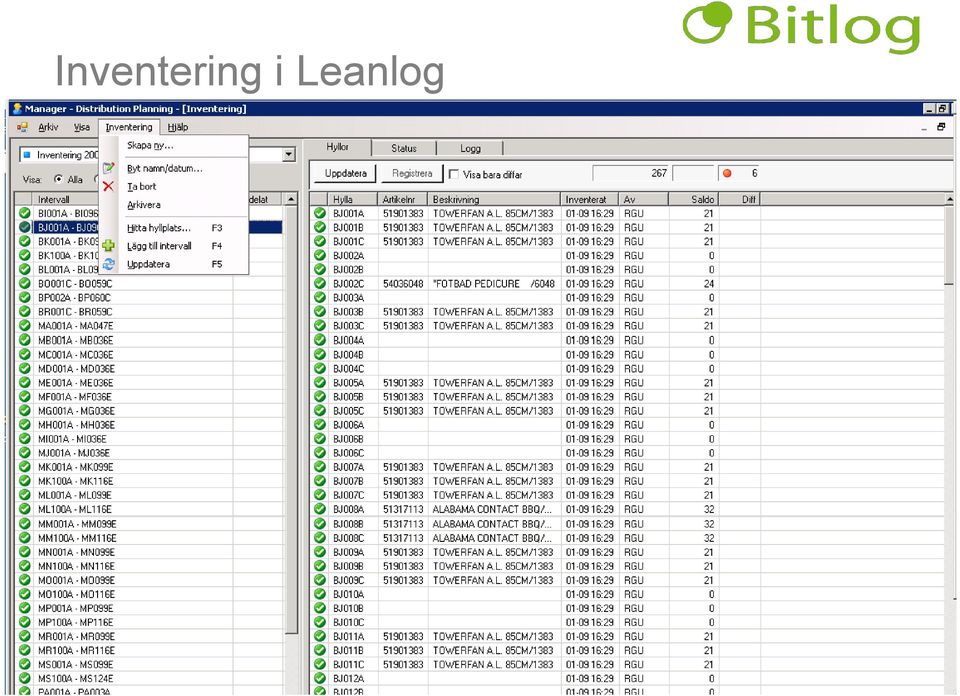Screen dimensions: 960x696
Task: Click the red dot diff indicator icon
Action: [727, 173]
